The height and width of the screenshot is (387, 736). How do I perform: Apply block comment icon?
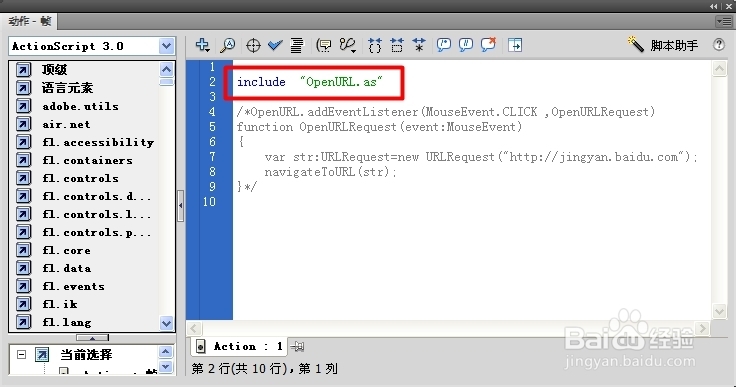(444, 45)
